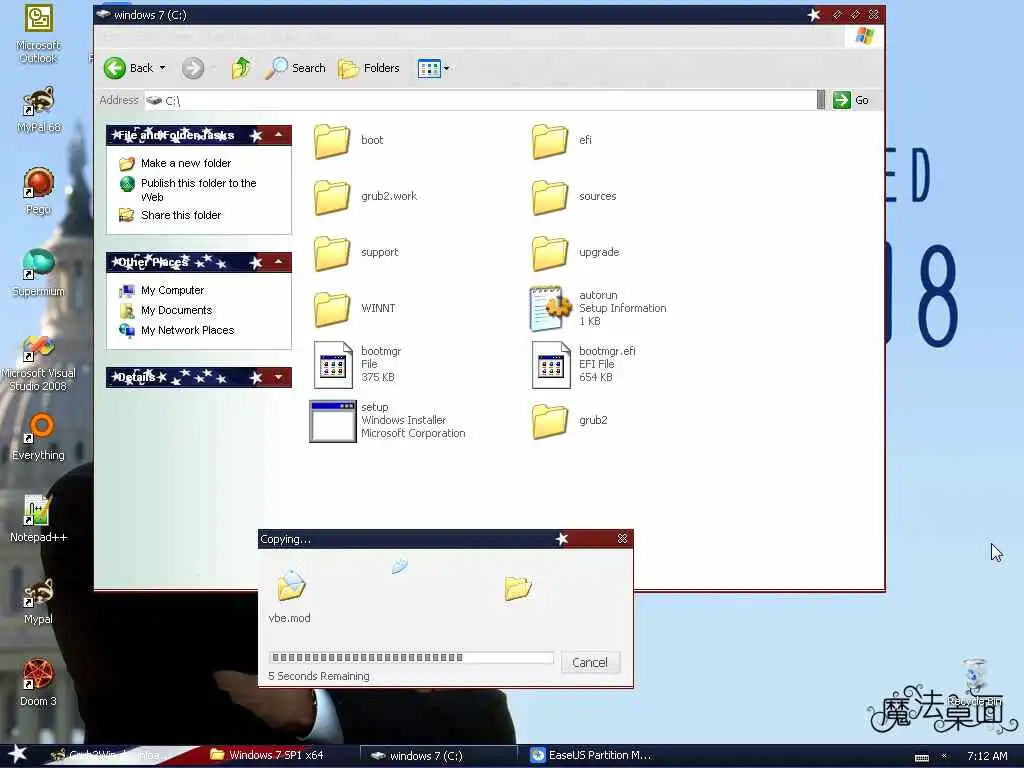This screenshot has width=1024, height=768.
Task: Select the WINNT folder icon
Action: pyautogui.click(x=332, y=309)
